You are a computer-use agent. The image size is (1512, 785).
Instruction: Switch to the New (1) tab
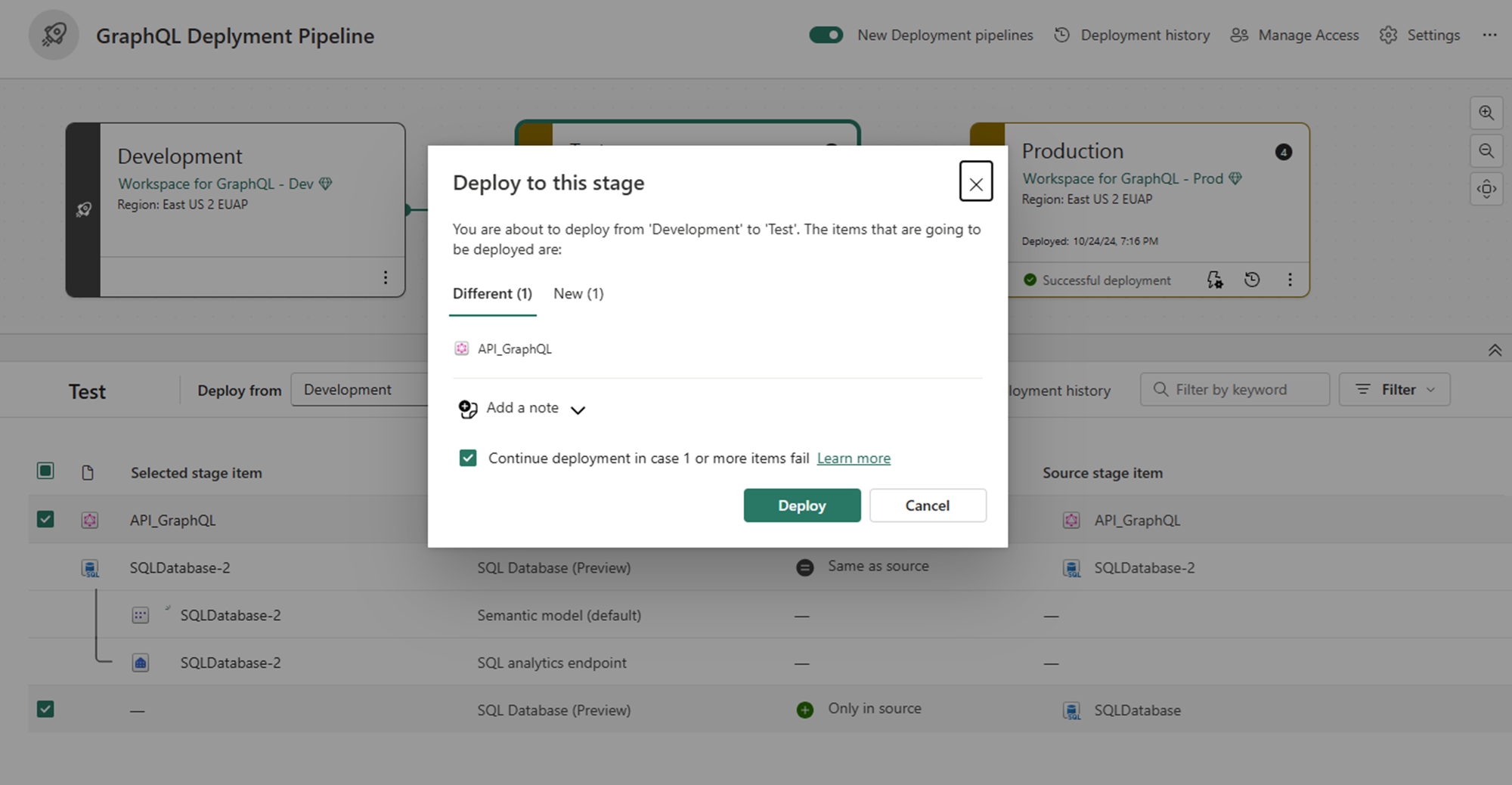(x=578, y=294)
